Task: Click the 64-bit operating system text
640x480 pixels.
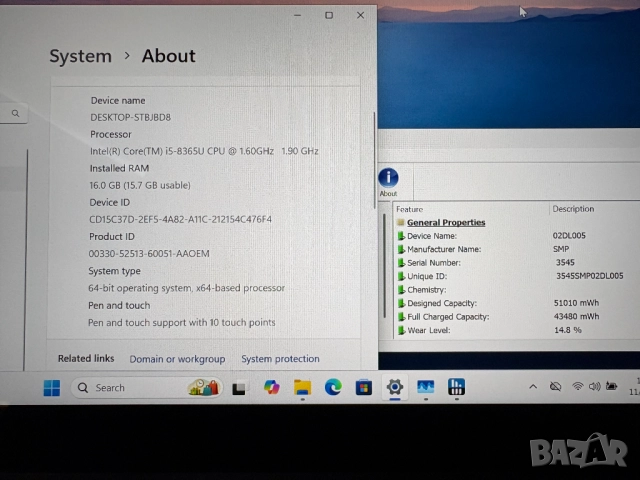Action: [x=187, y=288]
